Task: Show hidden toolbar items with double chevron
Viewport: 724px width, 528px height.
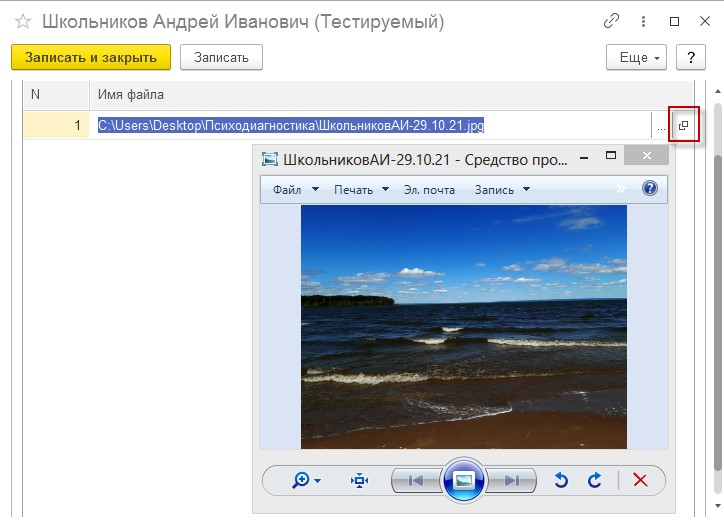Action: tap(621, 188)
